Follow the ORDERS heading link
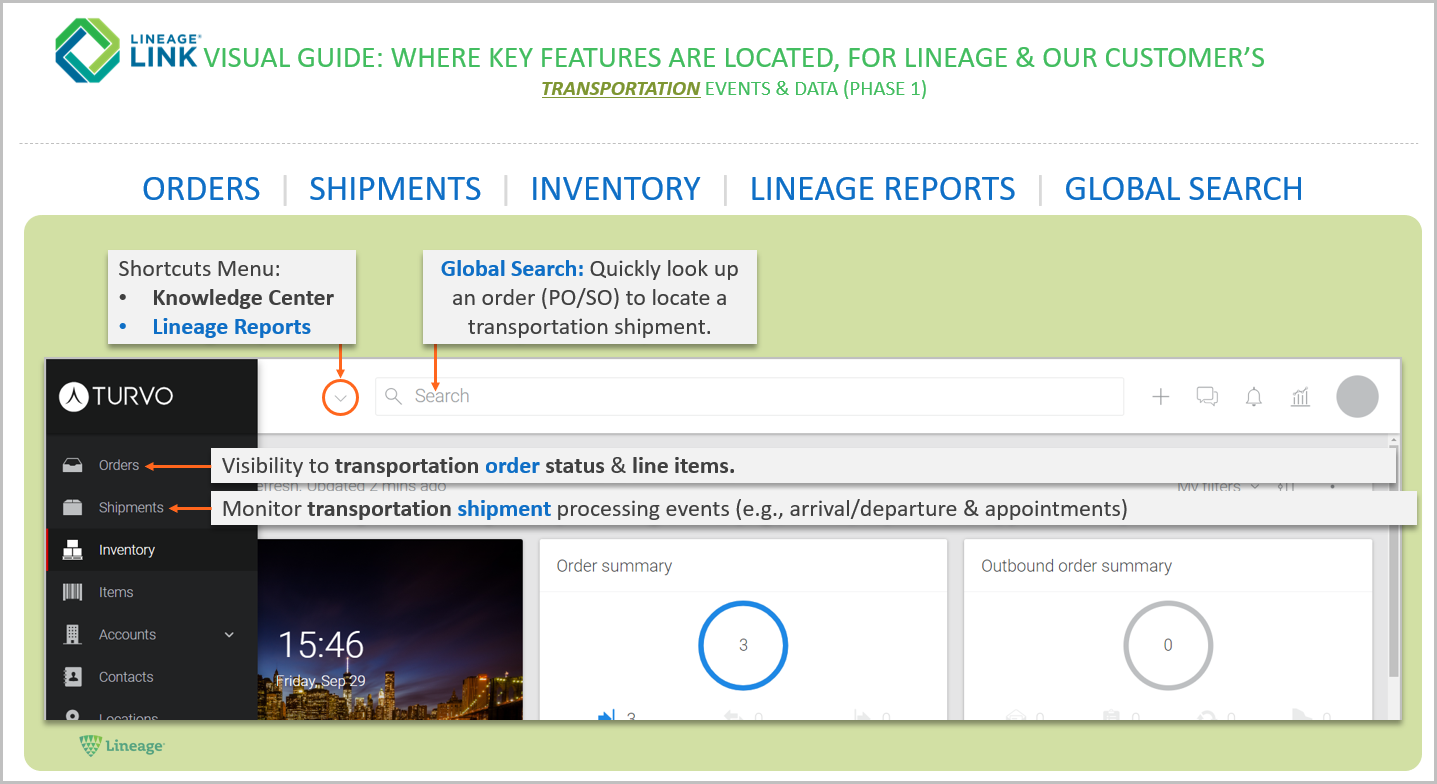The image size is (1437, 784). [x=201, y=189]
